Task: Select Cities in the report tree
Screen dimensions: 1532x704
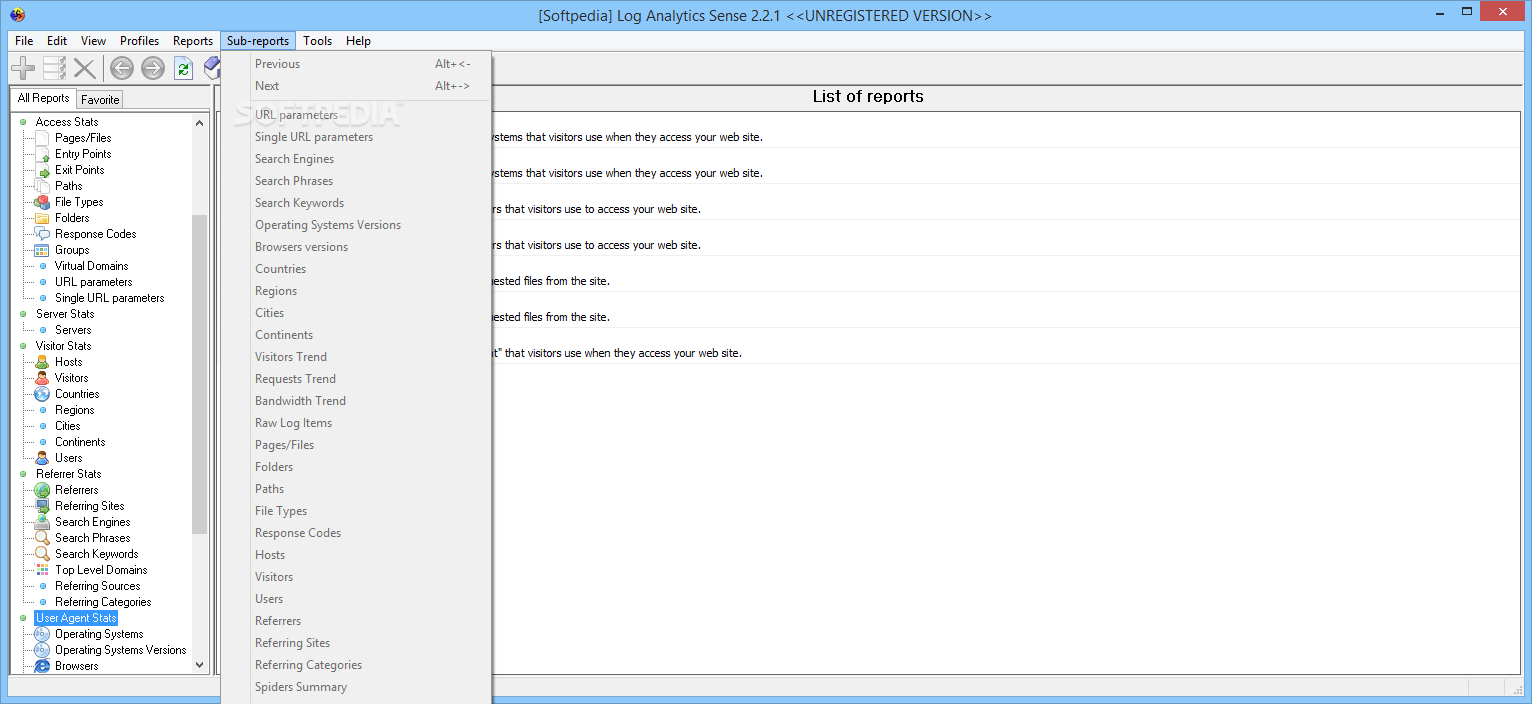Action: point(67,426)
